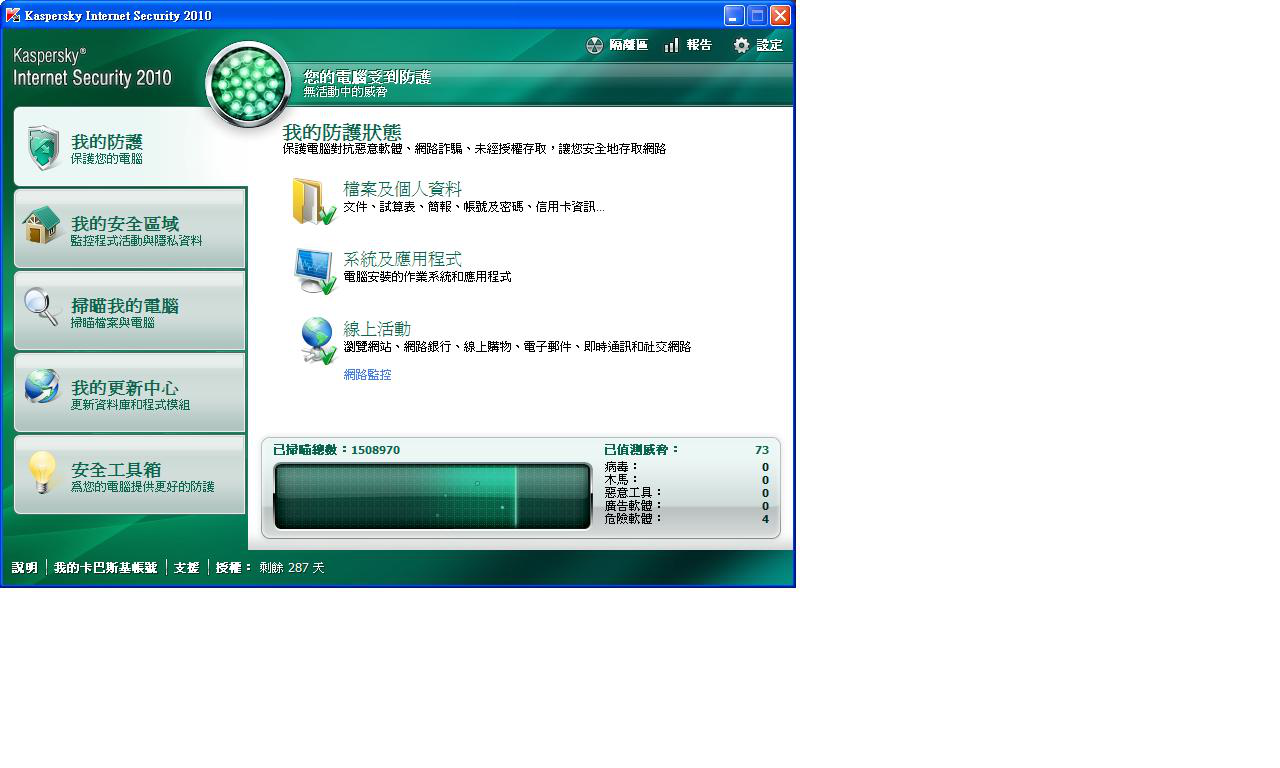Click 支援 in the bottom bar
Image resolution: width=1280 pixels, height=768 pixels.
187,567
